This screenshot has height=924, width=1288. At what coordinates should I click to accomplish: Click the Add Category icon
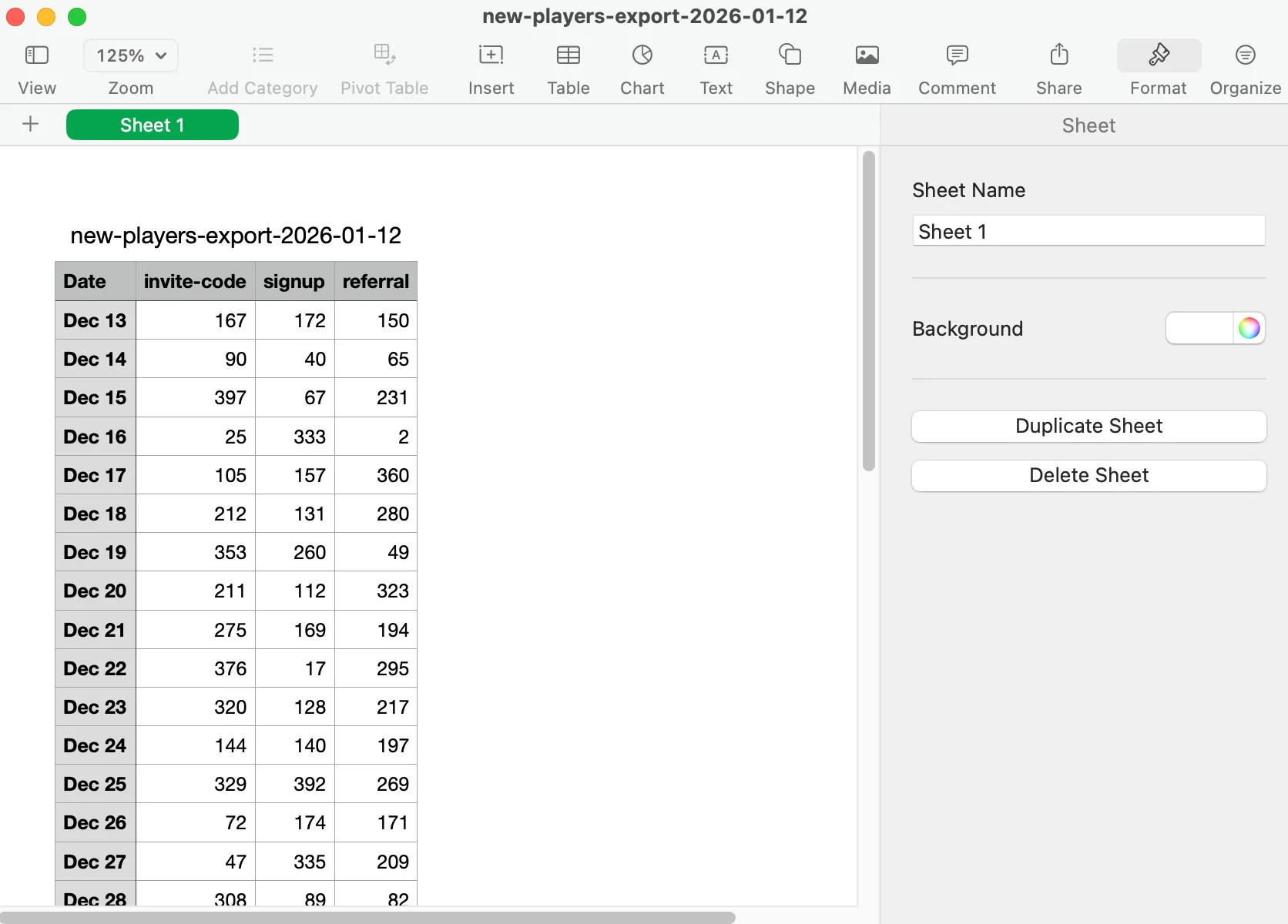(x=262, y=55)
